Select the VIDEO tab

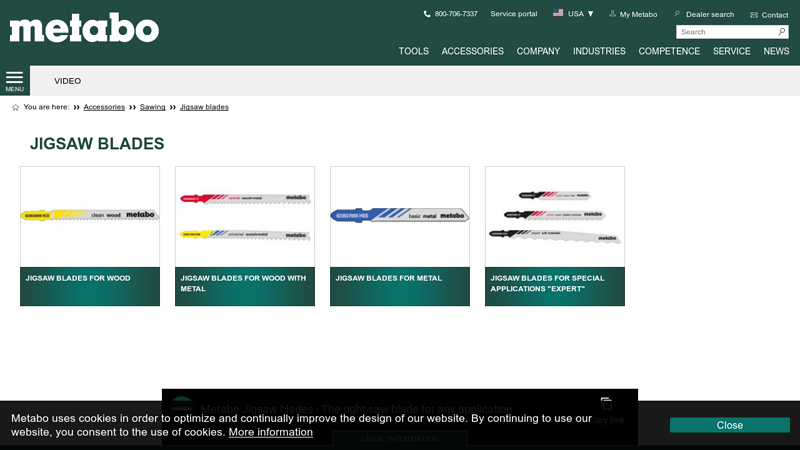coord(67,81)
